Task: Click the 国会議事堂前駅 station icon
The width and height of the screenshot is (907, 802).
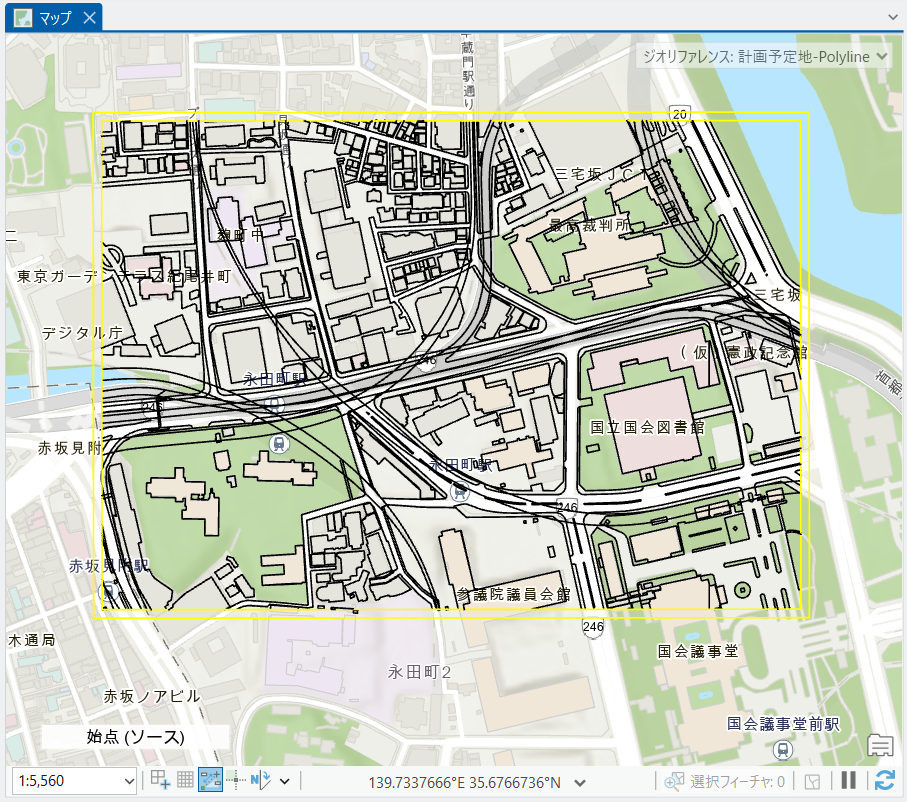Action: (783, 748)
